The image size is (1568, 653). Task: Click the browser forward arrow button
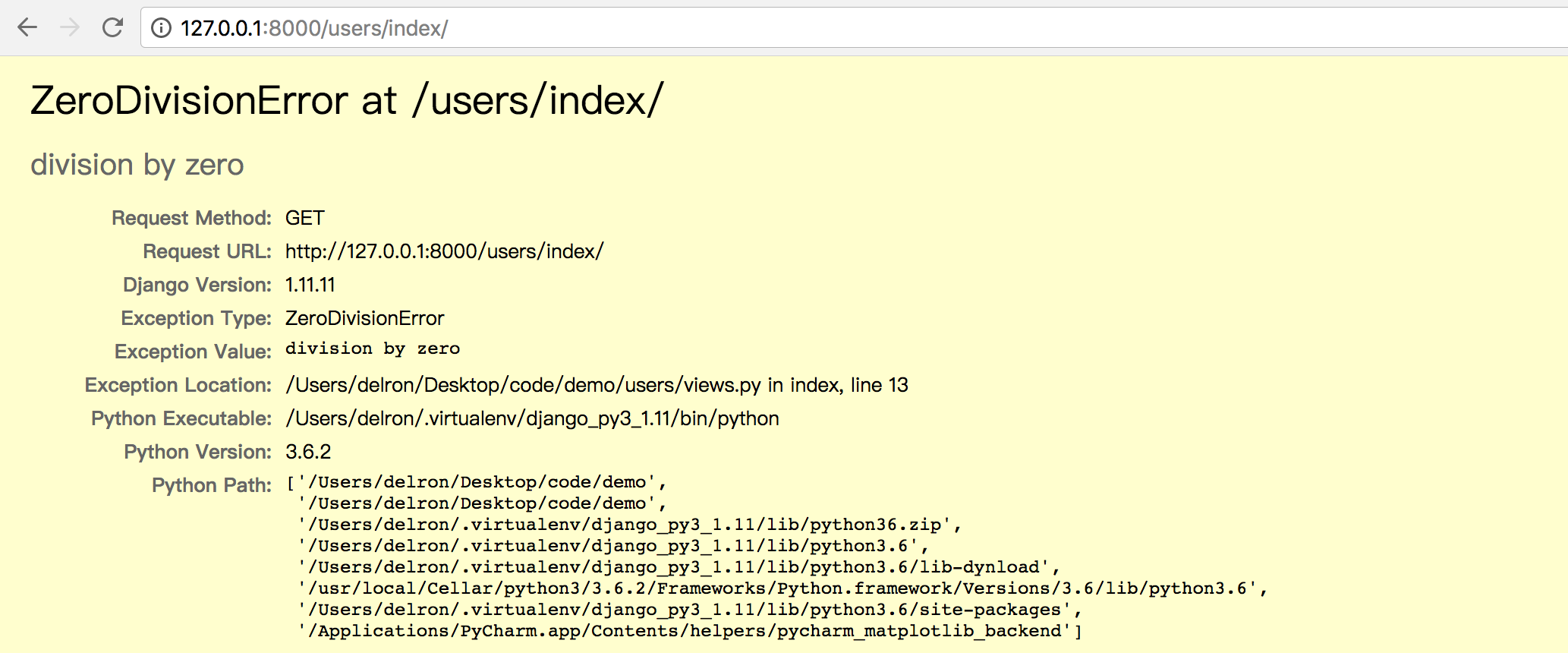(70, 28)
